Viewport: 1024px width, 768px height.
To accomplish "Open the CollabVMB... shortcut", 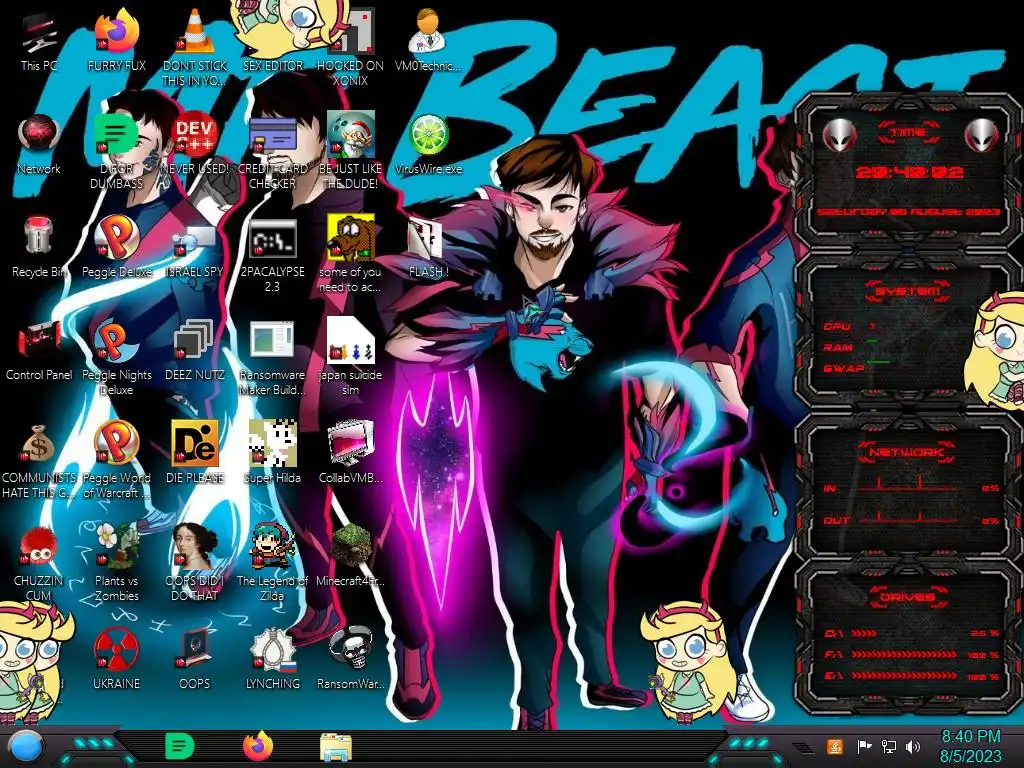I will (x=351, y=453).
